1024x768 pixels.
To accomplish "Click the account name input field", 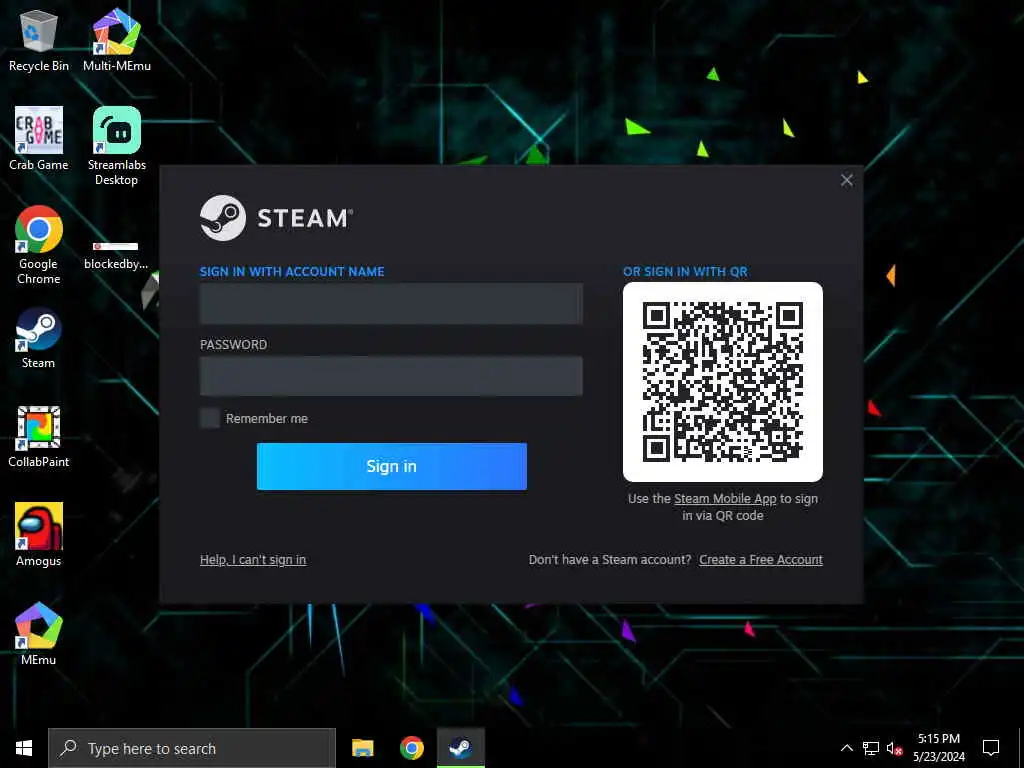I will 391,304.
